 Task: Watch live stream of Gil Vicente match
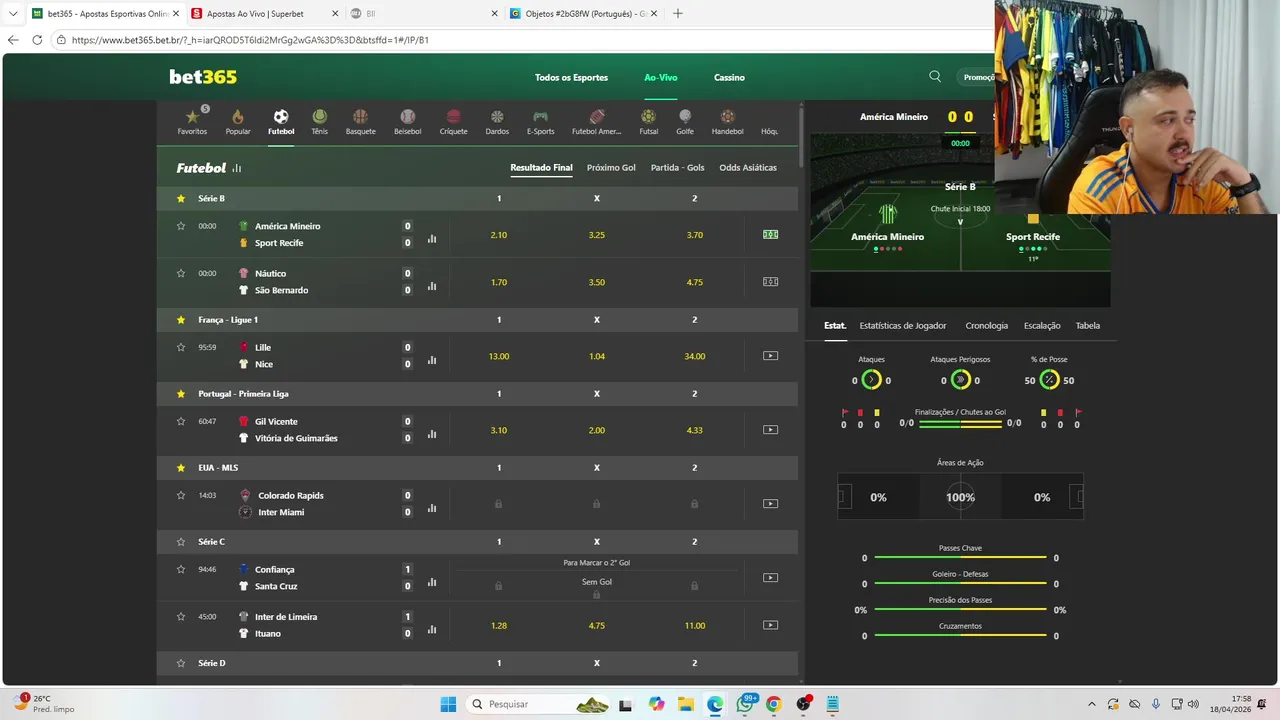(x=770, y=430)
